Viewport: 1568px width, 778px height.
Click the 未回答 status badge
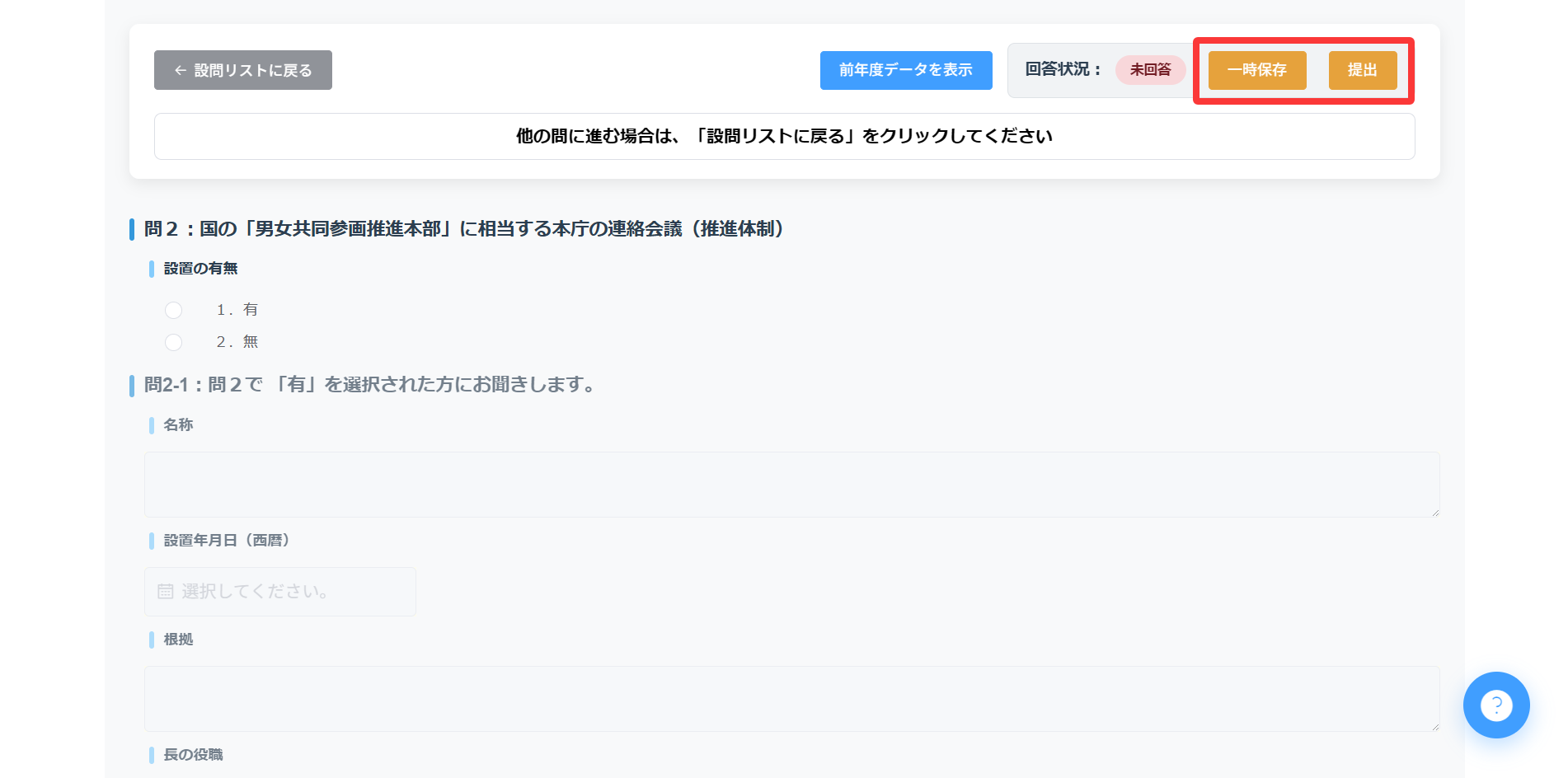click(1151, 70)
